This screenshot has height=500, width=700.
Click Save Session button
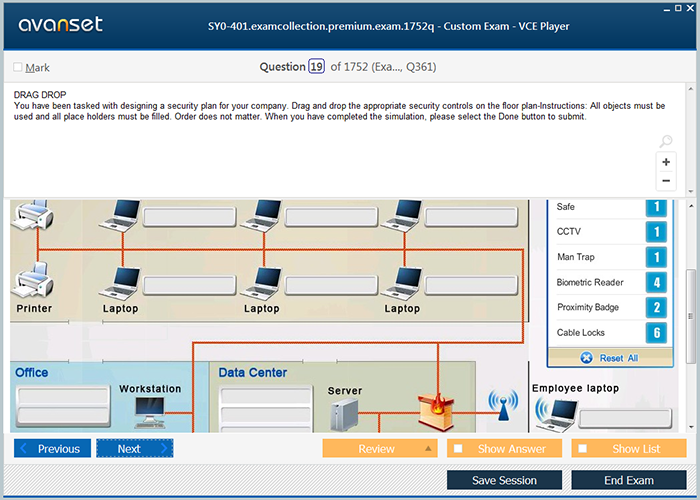504,480
